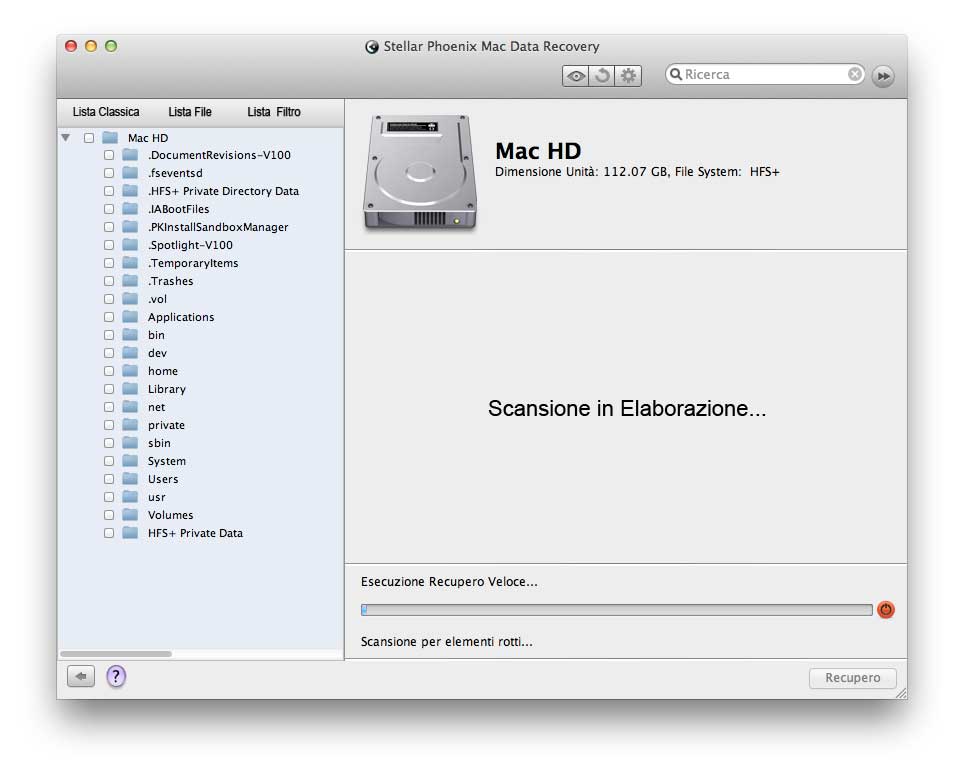Click the eye preview icon in toolbar

[575, 76]
